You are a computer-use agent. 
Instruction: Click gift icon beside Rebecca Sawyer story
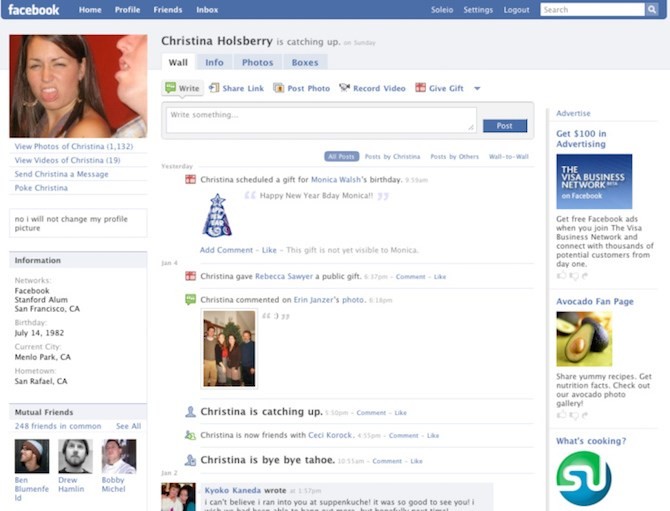(x=190, y=276)
